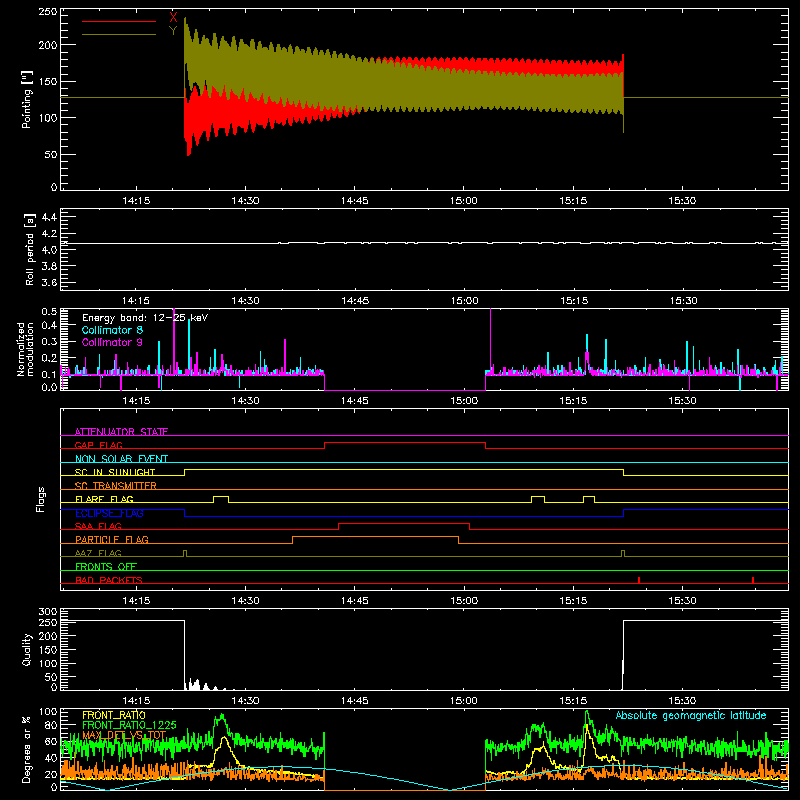Click the 0.5 tick on modulation axis
The width and height of the screenshot is (800, 800).
pyautogui.click(x=49, y=311)
